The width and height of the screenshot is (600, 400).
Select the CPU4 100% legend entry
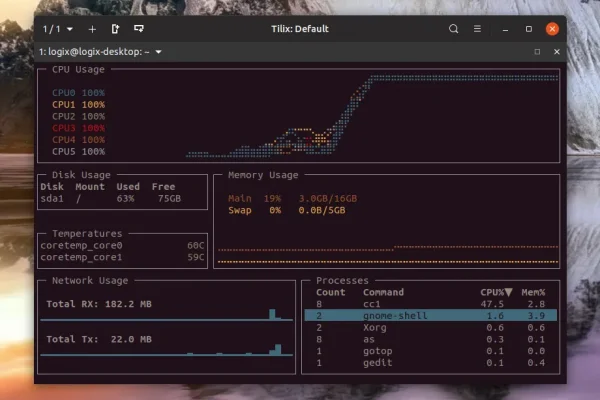(78, 140)
